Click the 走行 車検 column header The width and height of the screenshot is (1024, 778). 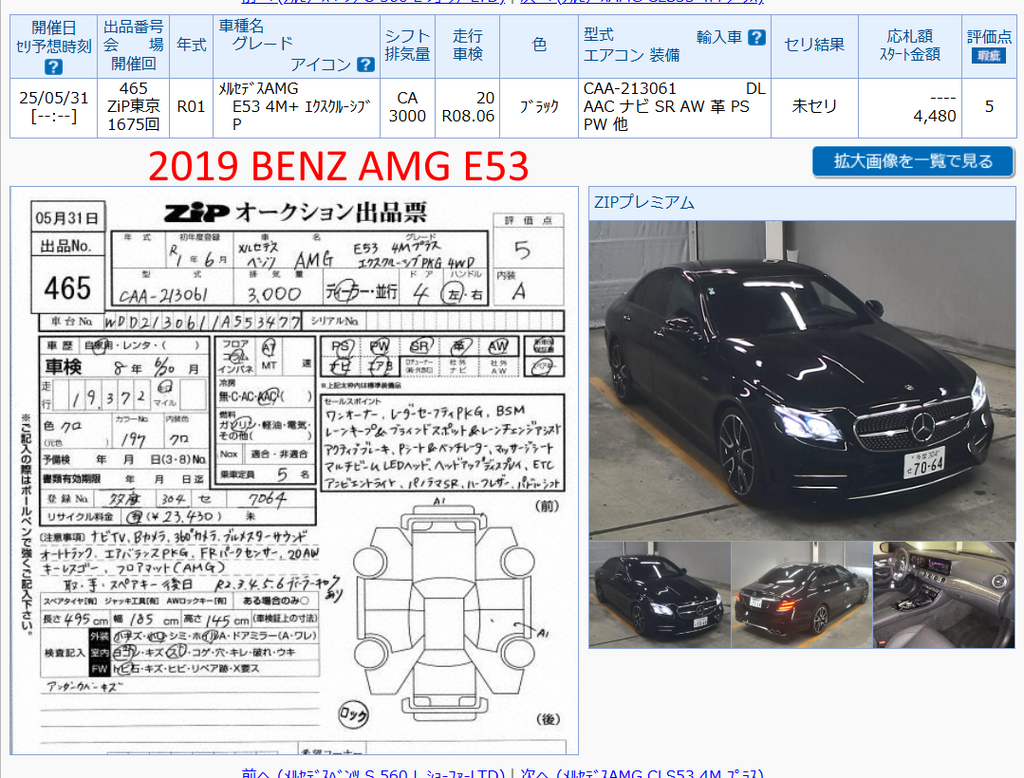tap(468, 46)
